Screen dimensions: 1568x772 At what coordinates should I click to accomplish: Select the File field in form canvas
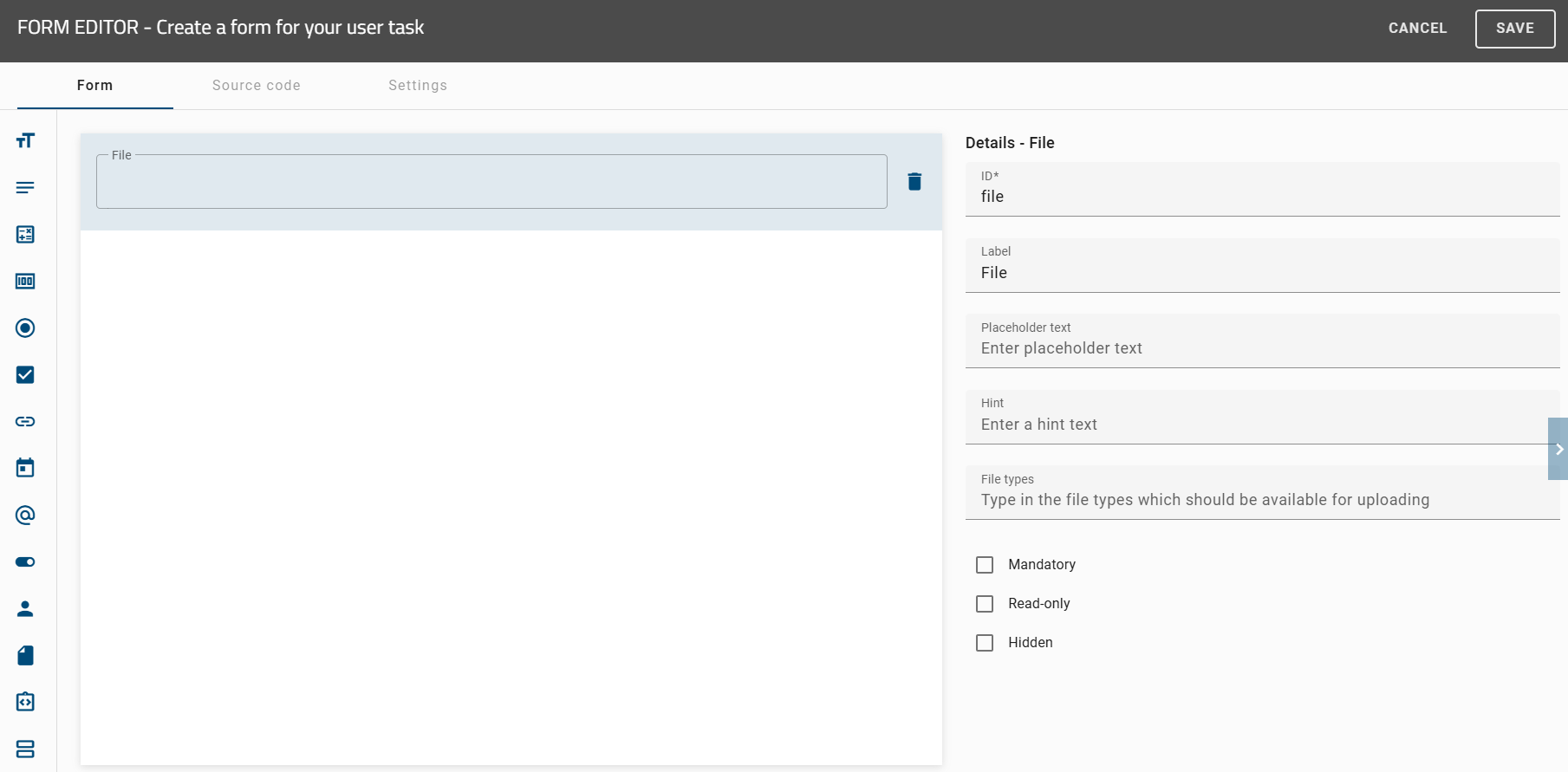(491, 182)
